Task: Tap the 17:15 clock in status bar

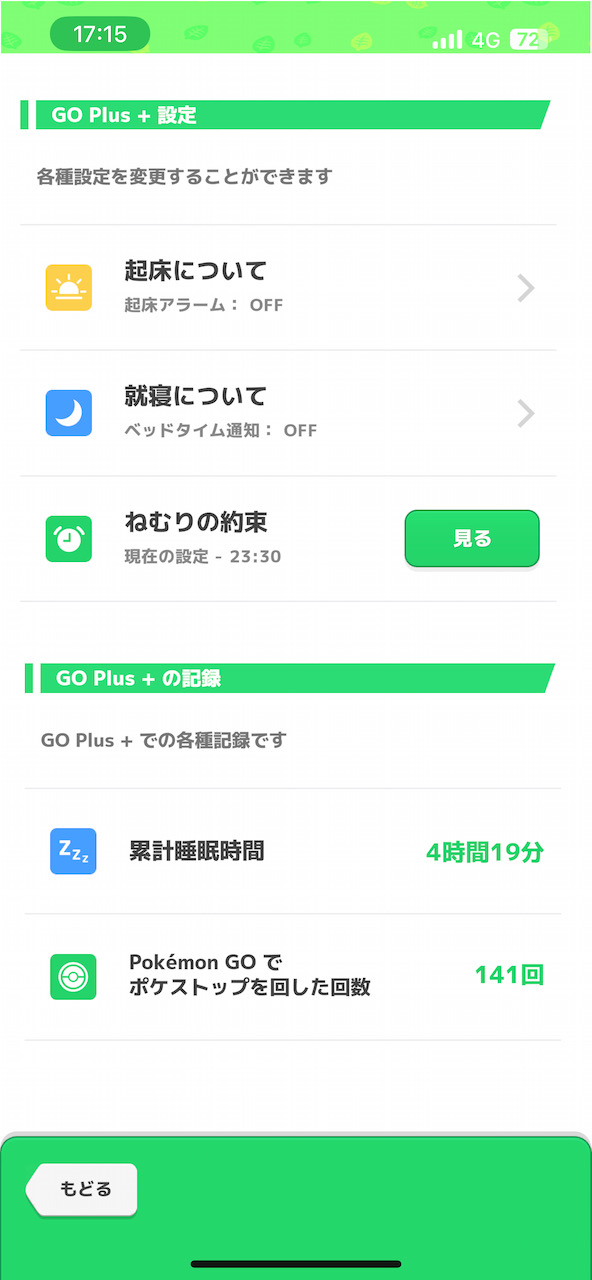Action: pyautogui.click(x=100, y=35)
